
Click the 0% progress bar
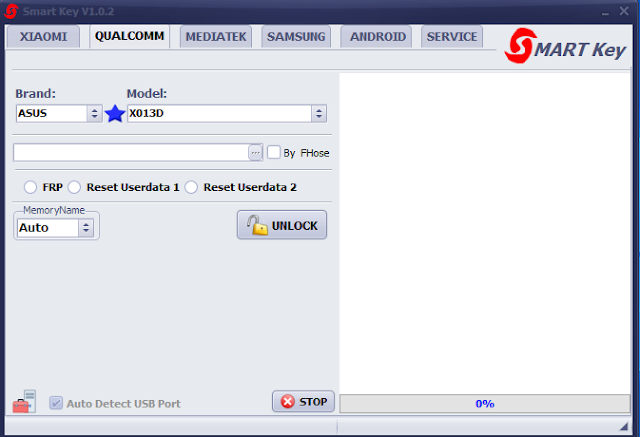coord(485,404)
